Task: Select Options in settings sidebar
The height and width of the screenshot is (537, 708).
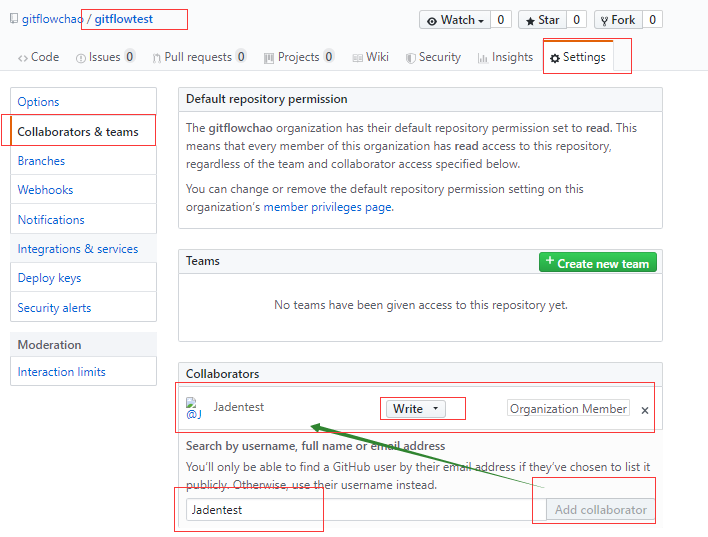Action: (84, 102)
